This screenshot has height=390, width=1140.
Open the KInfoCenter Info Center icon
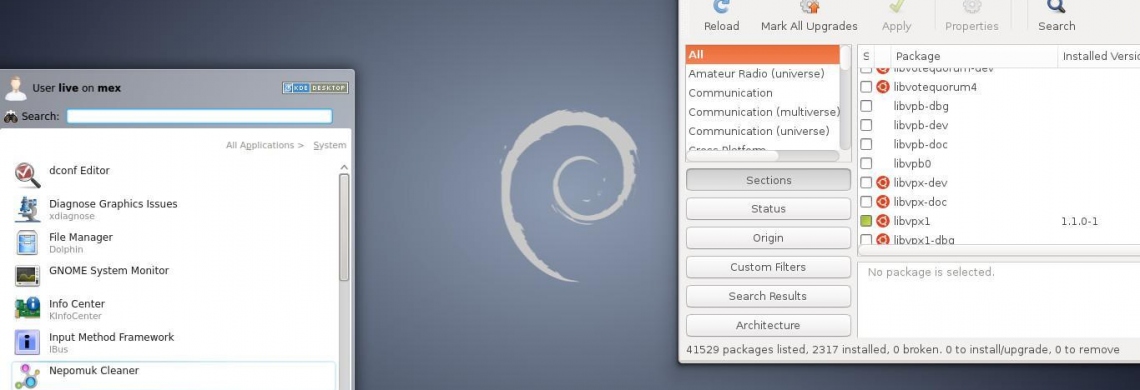(x=28, y=309)
